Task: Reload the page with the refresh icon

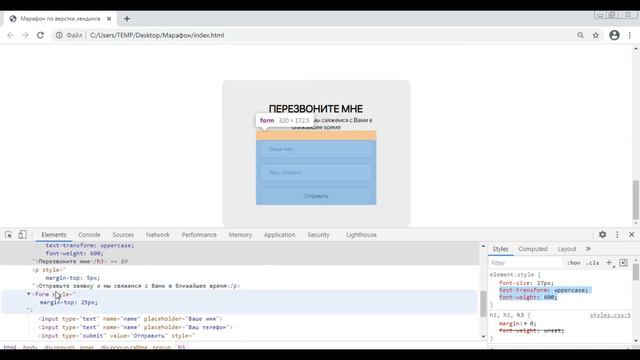Action: click(x=40, y=36)
